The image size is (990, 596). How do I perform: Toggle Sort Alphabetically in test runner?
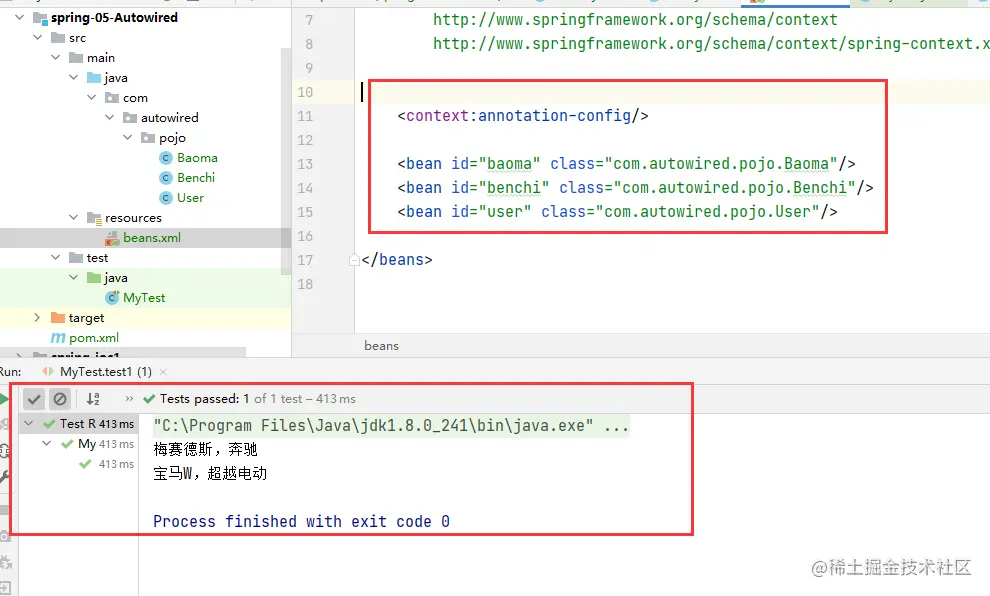(93, 399)
